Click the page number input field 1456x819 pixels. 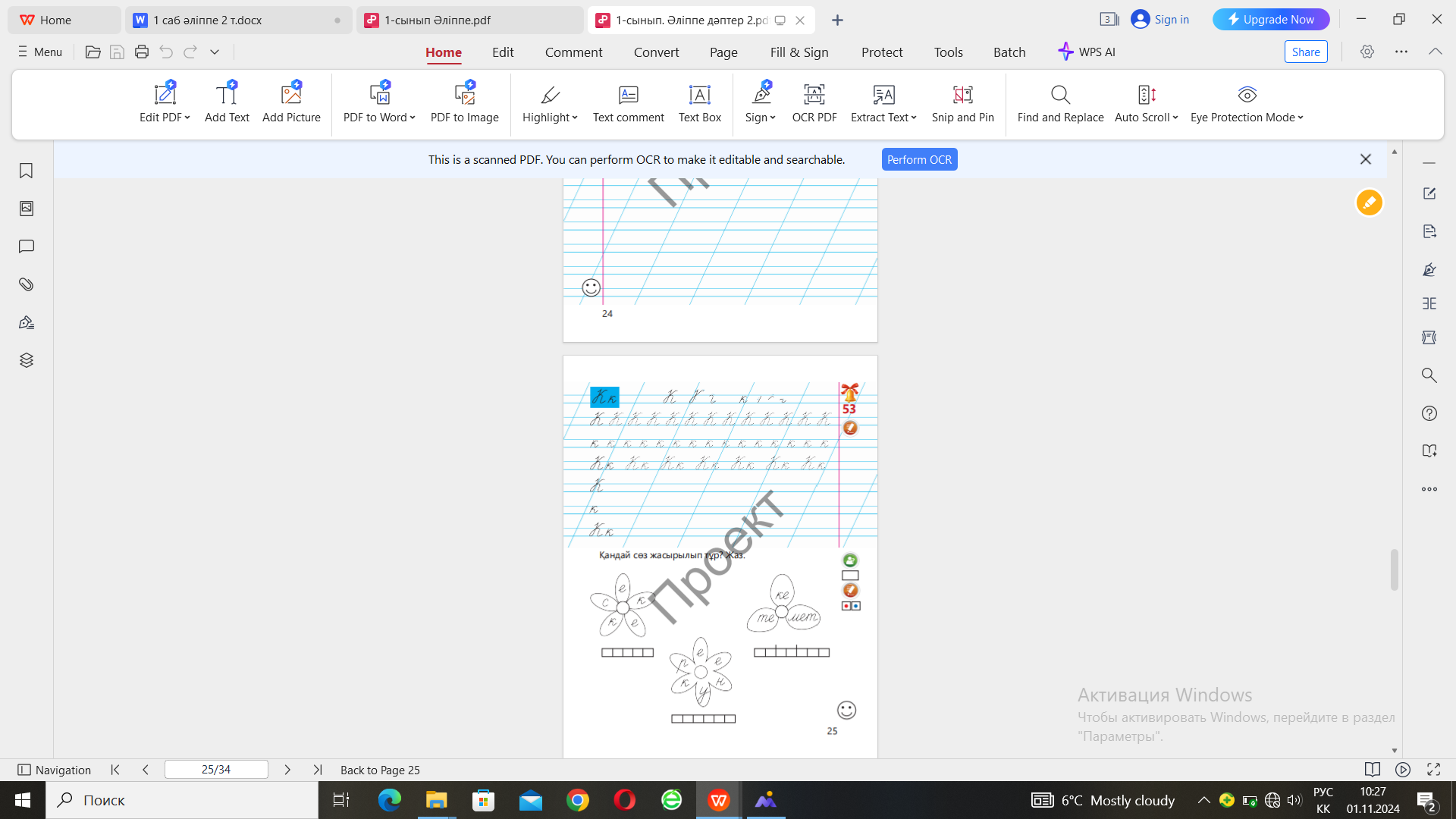coord(216,770)
